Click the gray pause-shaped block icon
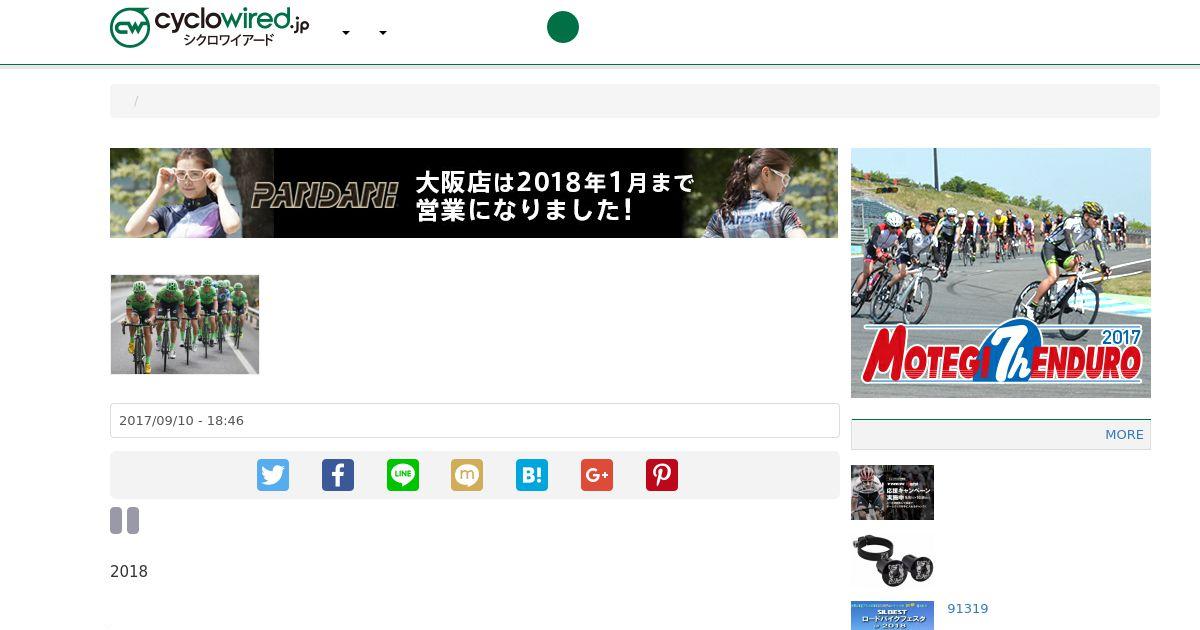Image resolution: width=1200 pixels, height=630 pixels. click(124, 520)
